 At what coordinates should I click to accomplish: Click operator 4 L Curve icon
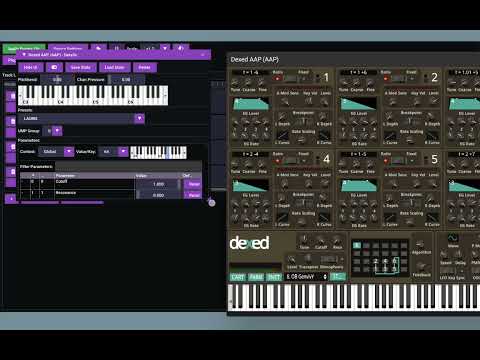283,217
